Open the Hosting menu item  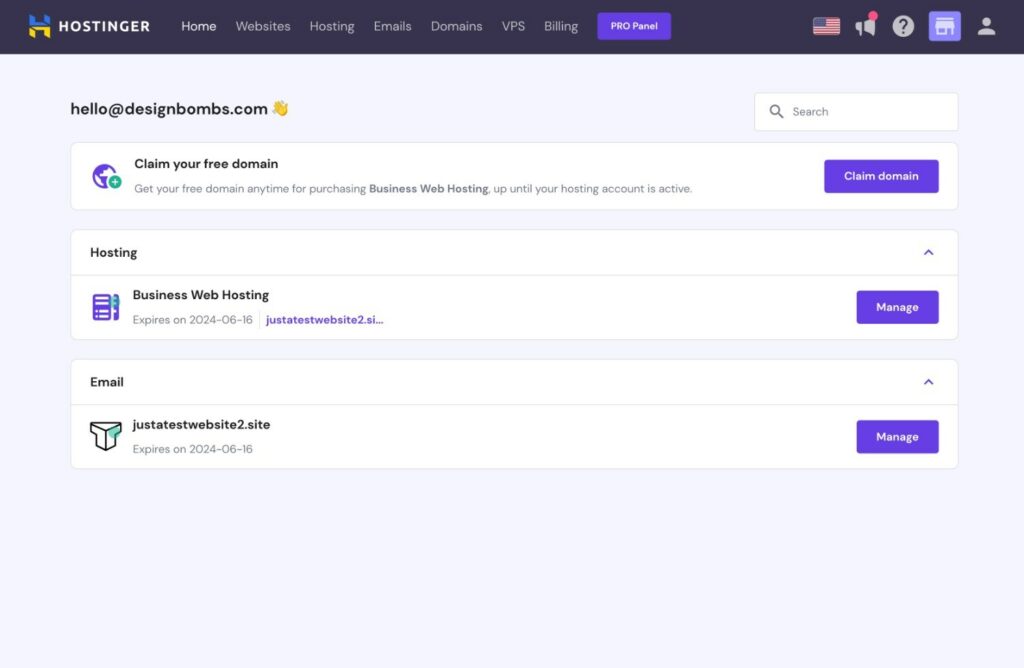click(x=332, y=26)
